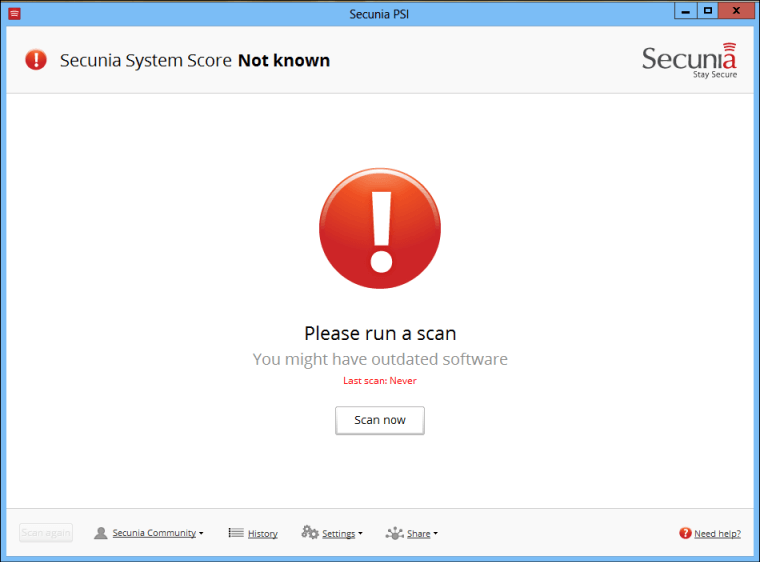Minimize the Secunia PSI window
The width and height of the screenshot is (760, 562).
click(685, 11)
